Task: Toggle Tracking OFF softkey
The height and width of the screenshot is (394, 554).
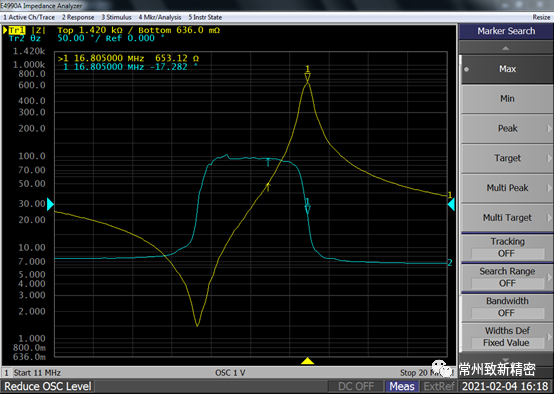Action: point(507,247)
